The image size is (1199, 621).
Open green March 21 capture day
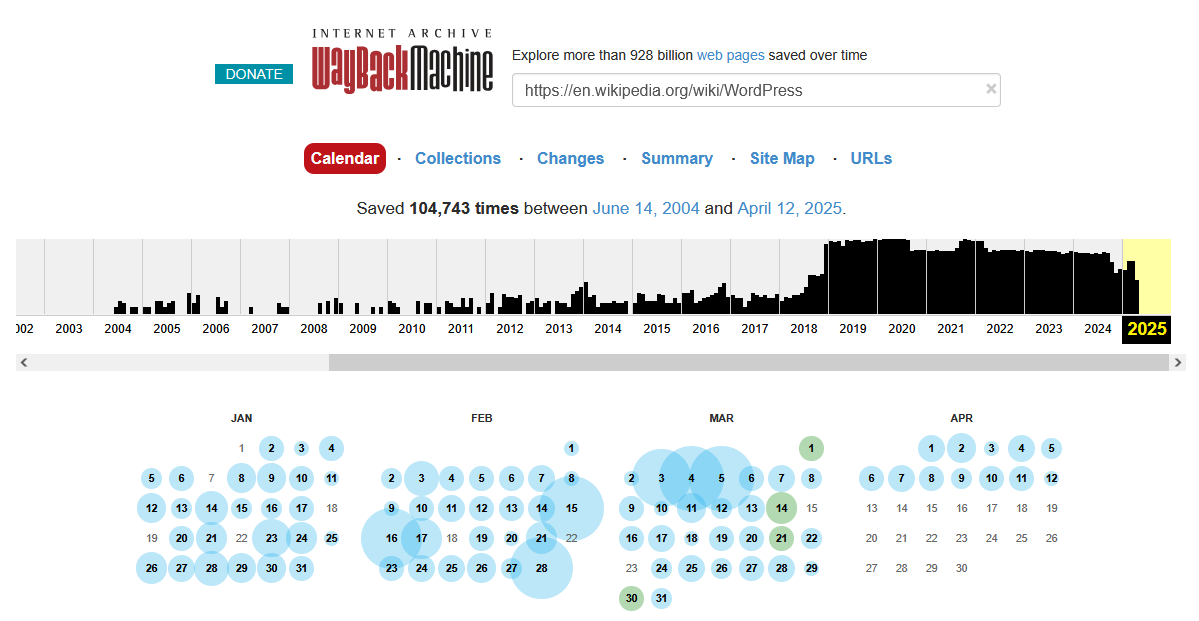[x=781, y=538]
